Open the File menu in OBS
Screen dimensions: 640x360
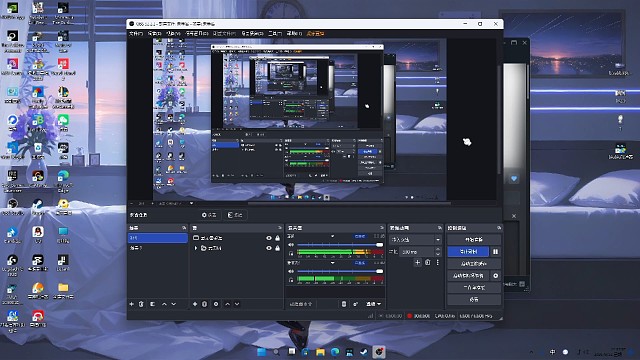click(x=136, y=33)
